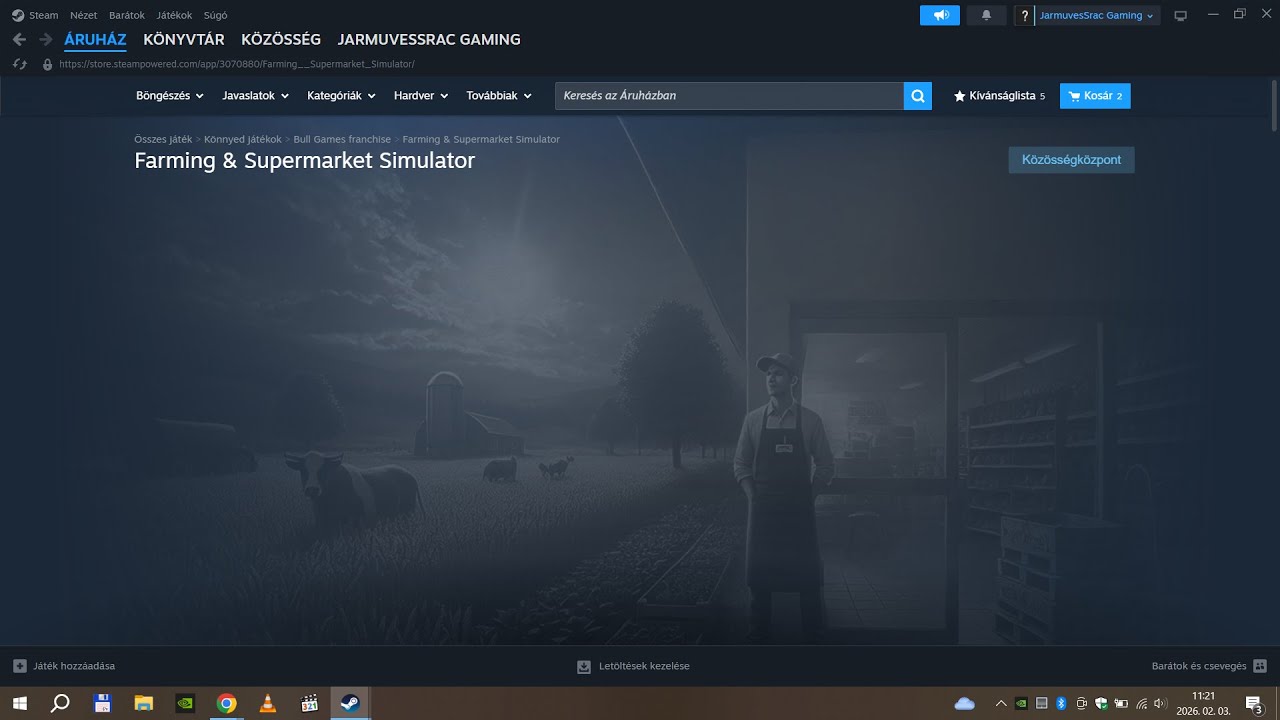Open VLC media player from taskbar
The height and width of the screenshot is (720, 1280).
point(268,703)
